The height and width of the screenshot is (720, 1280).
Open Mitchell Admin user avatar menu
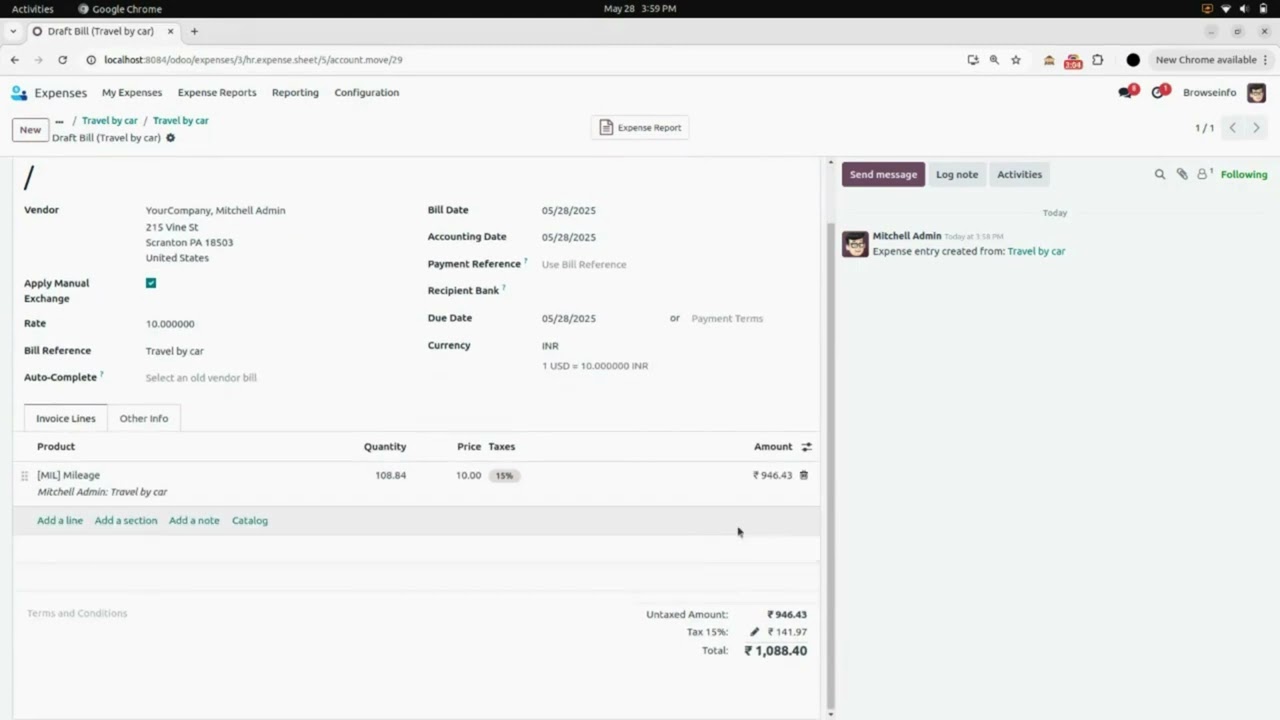click(x=1257, y=92)
